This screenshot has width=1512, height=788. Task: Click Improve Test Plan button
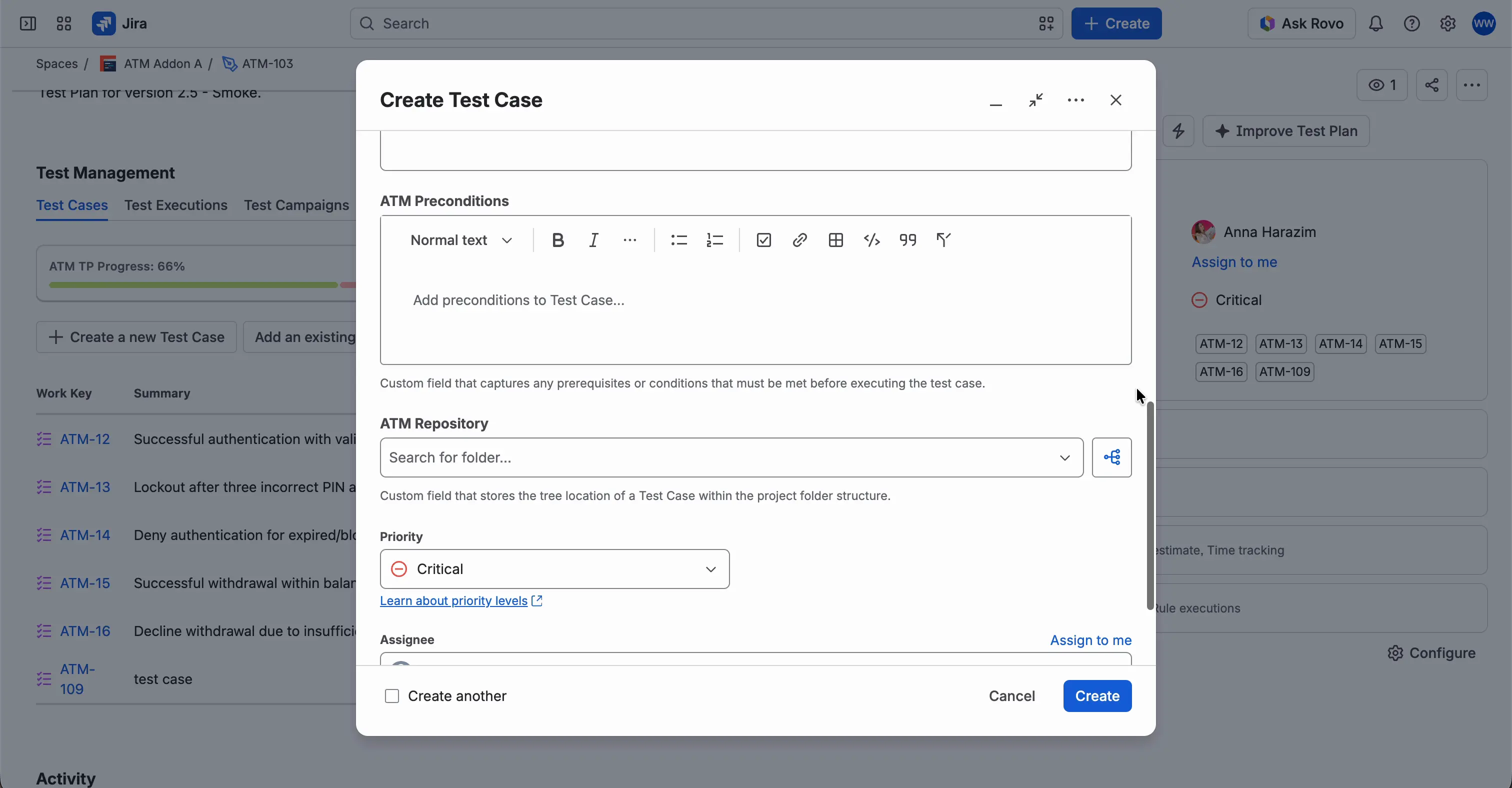click(x=1286, y=131)
